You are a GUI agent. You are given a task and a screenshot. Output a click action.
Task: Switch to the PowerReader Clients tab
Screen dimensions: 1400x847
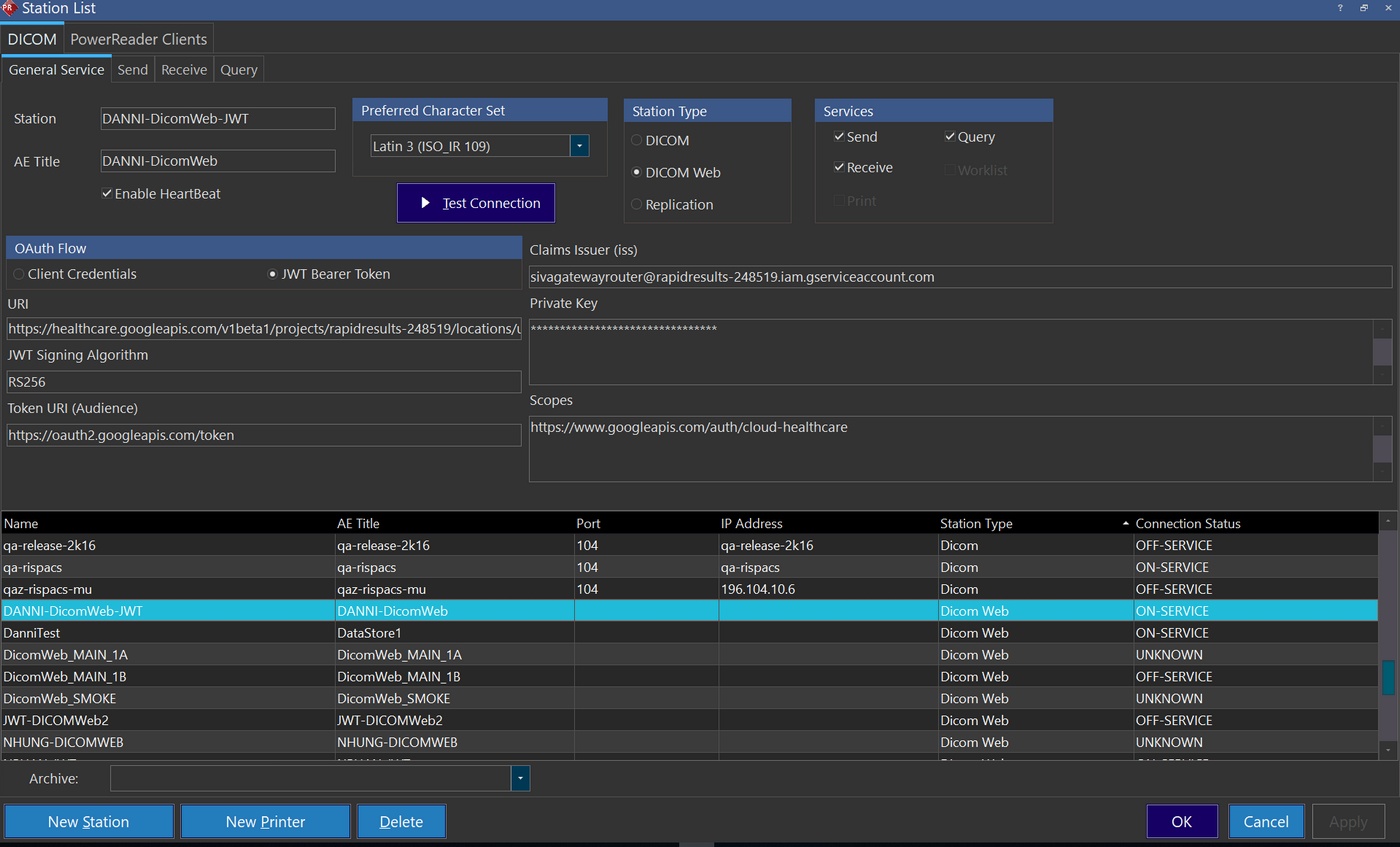pos(138,39)
